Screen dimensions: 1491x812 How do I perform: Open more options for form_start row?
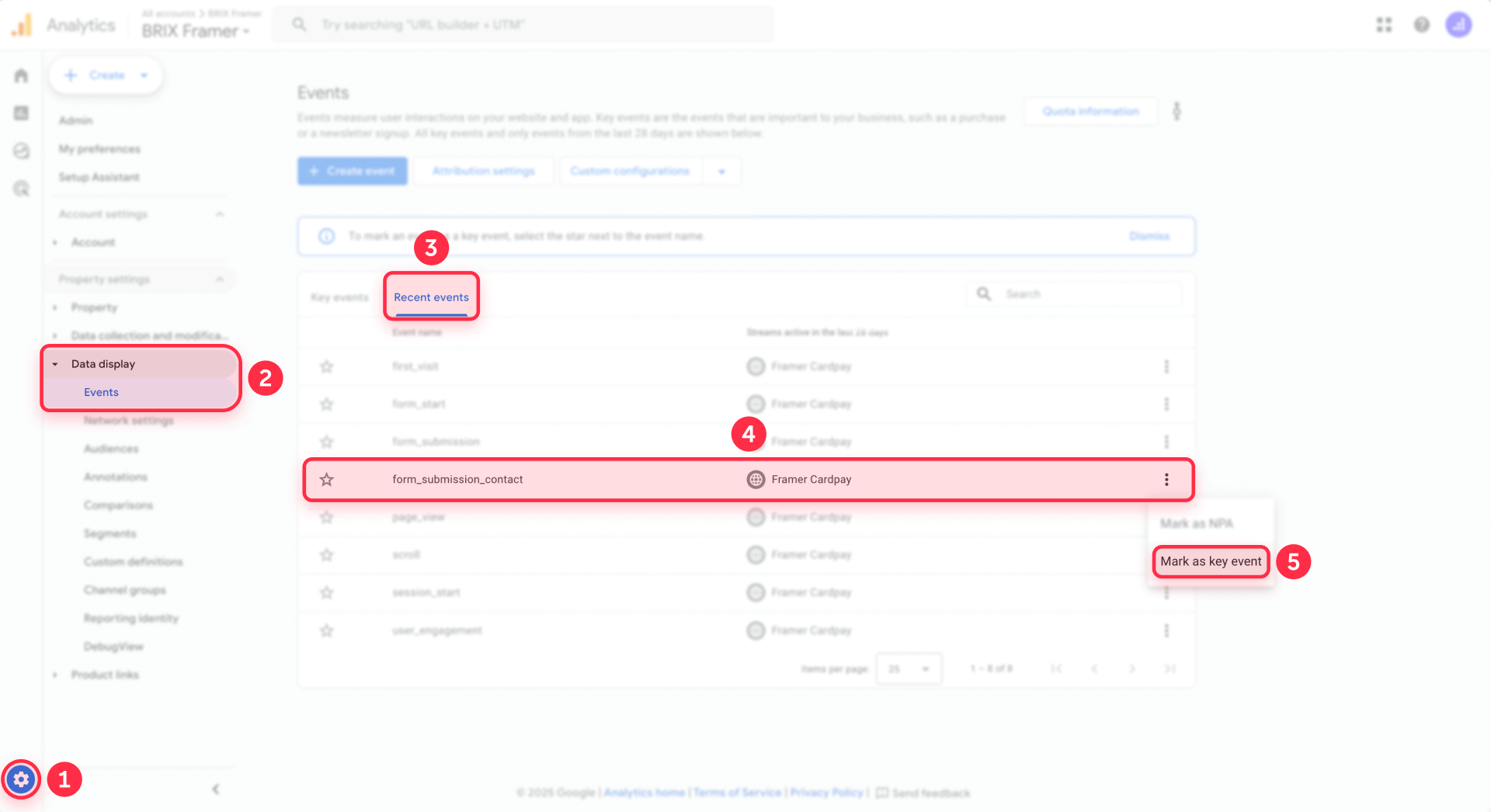pyautogui.click(x=1166, y=404)
